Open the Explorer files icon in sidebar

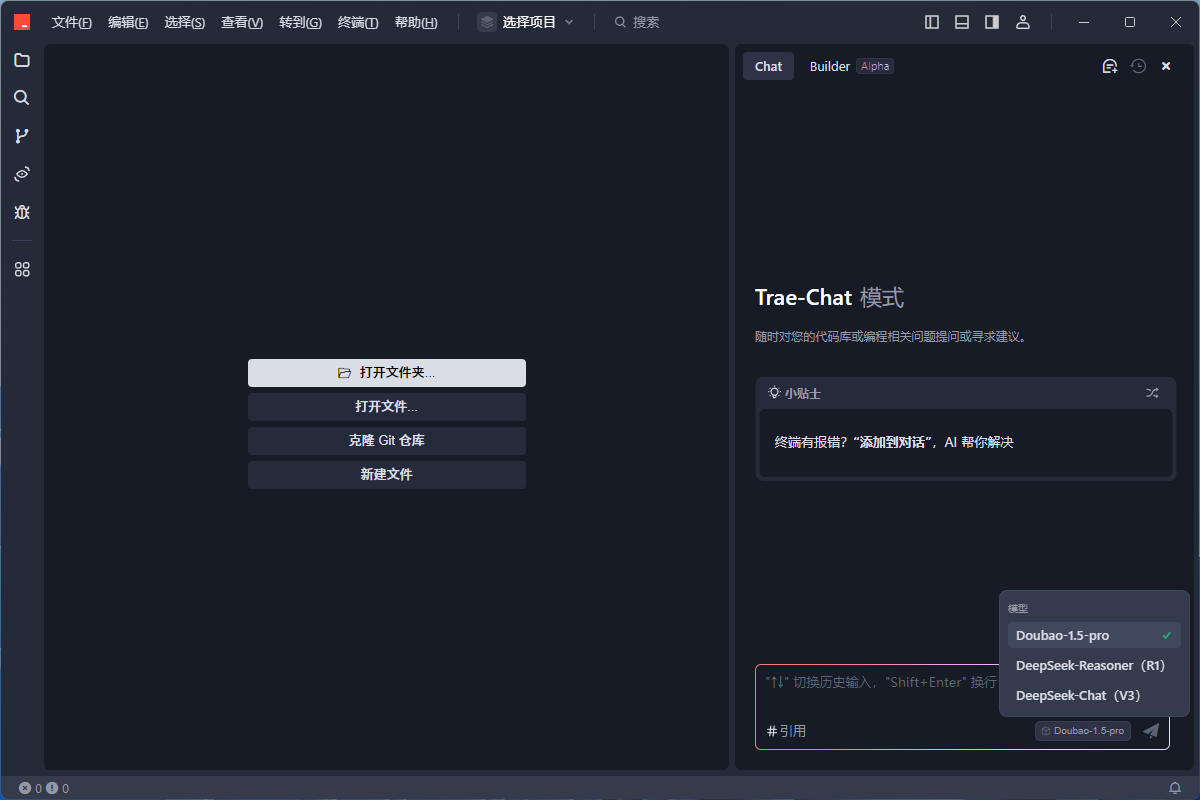(x=22, y=60)
